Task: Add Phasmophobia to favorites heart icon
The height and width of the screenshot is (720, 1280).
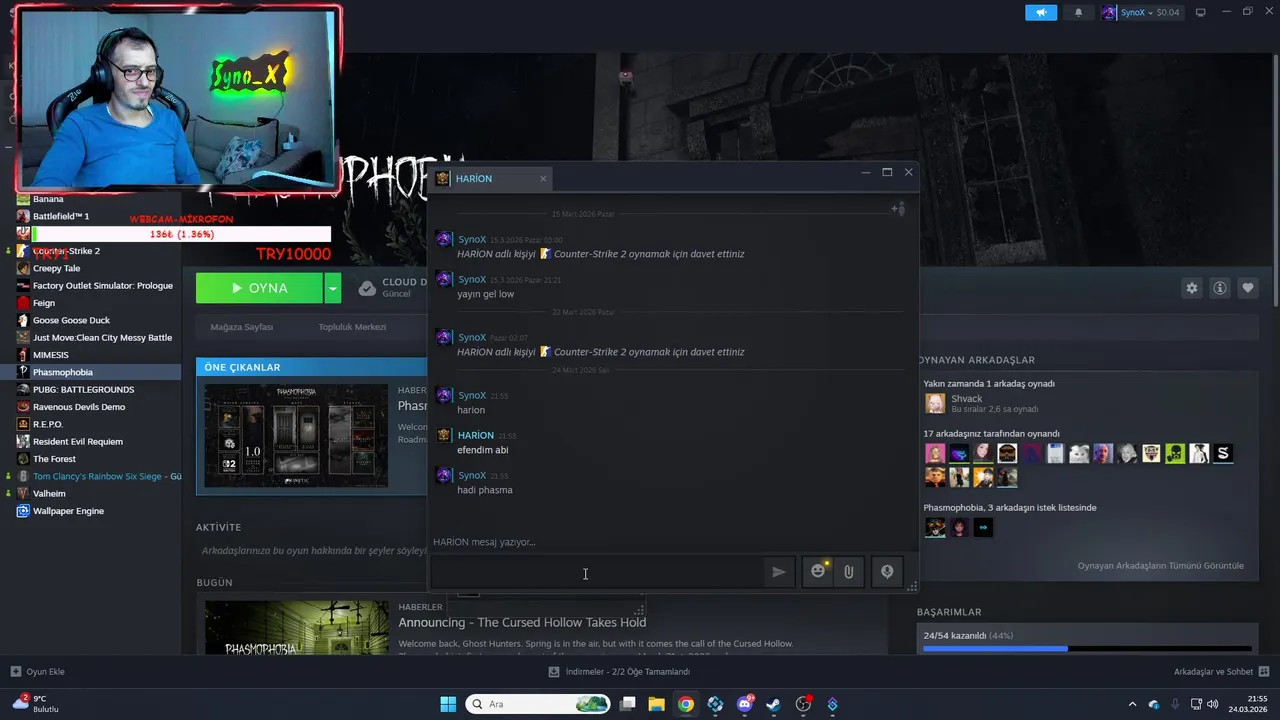Action: click(x=1248, y=288)
